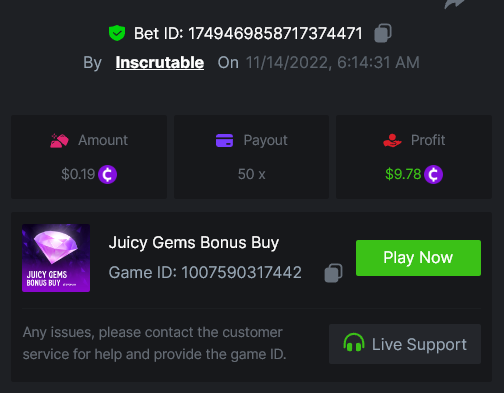Copy the Game ID number
This screenshot has height=393, width=504.
(333, 273)
